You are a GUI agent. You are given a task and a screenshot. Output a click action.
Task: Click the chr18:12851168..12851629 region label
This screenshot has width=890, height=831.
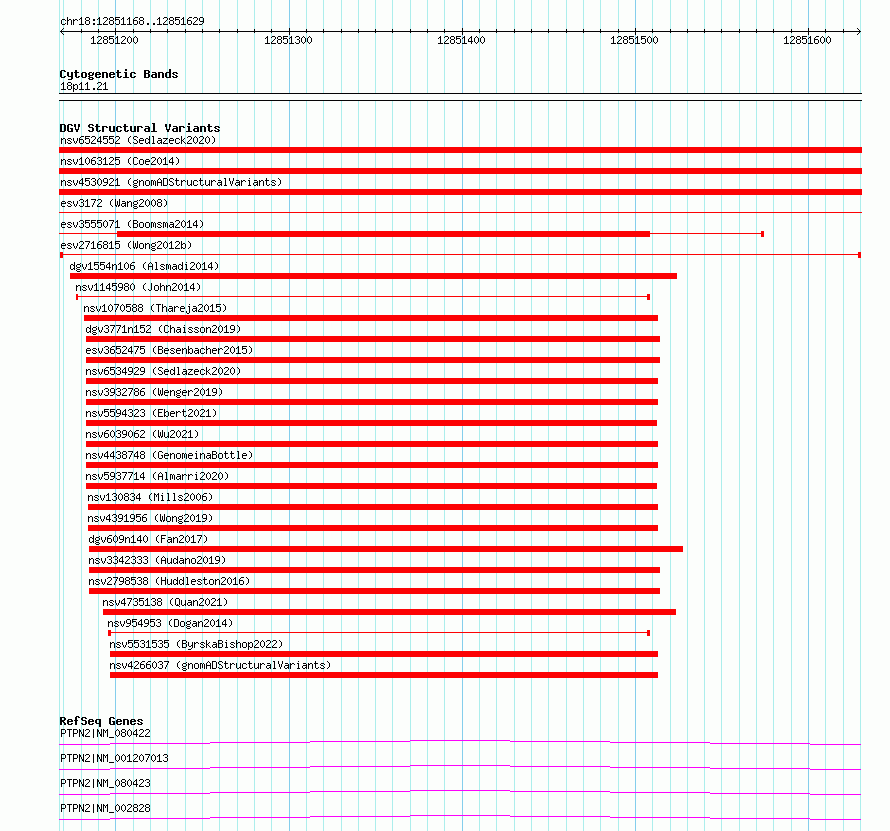coord(132,21)
